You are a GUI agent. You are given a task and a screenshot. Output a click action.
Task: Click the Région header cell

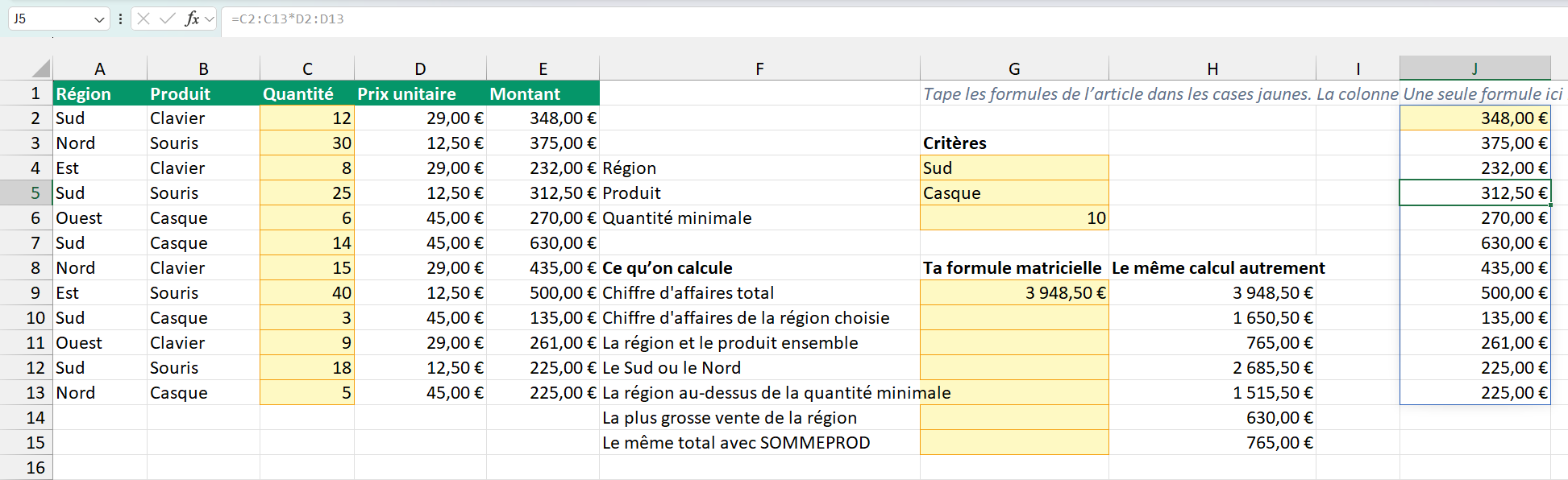point(100,93)
